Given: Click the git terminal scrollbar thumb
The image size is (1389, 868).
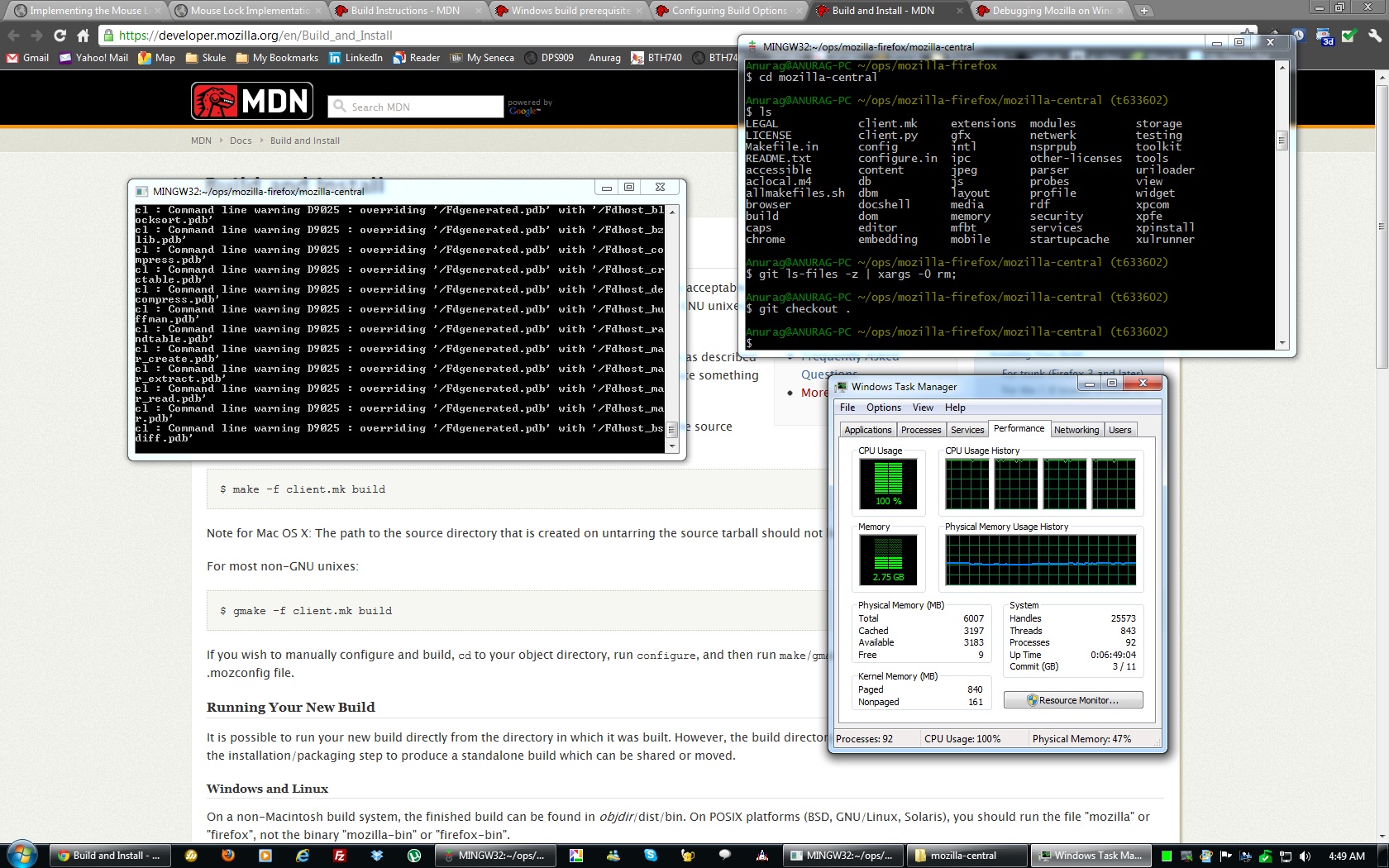Looking at the screenshot, I should coord(1282,140).
